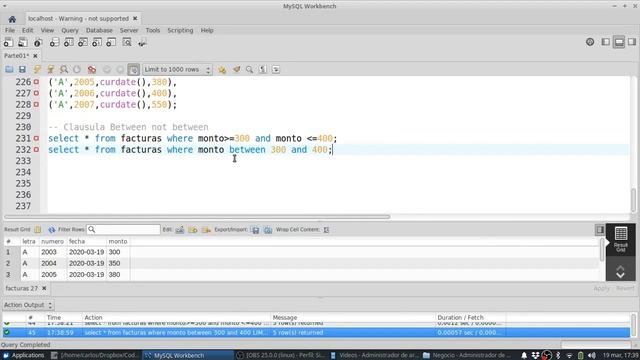Toggle the left sidebar panel visibility
Screen dimensions: 640x360
[606, 42]
